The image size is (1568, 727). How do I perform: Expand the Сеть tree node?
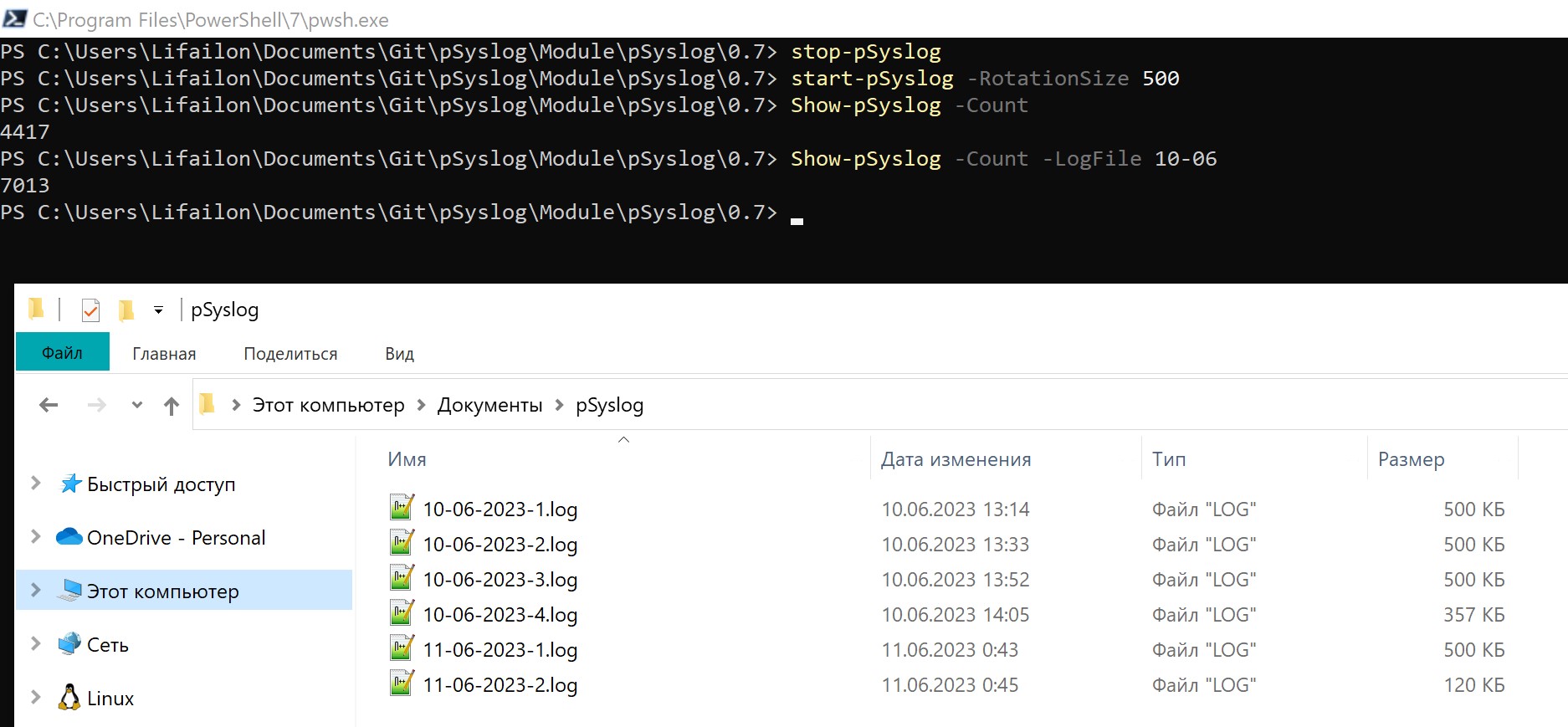(x=35, y=643)
